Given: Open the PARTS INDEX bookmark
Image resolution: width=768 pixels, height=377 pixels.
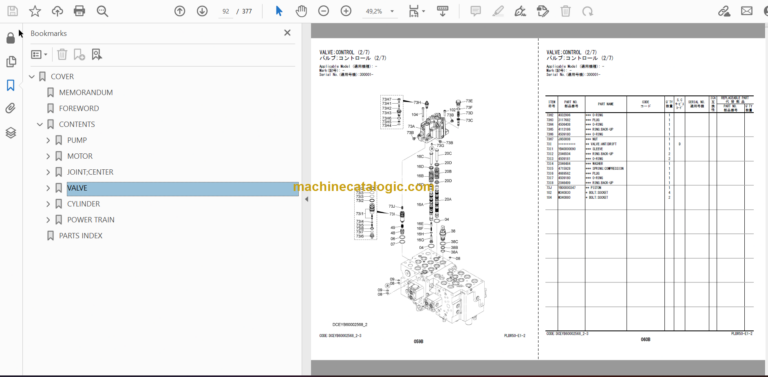Looking at the screenshot, I should click(81, 236).
